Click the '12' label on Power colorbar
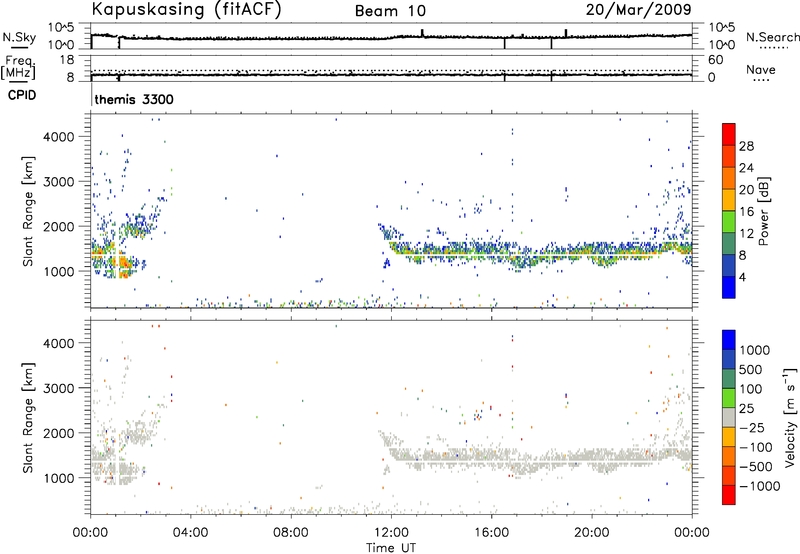Screen dimensions: 800x554 tap(746, 234)
